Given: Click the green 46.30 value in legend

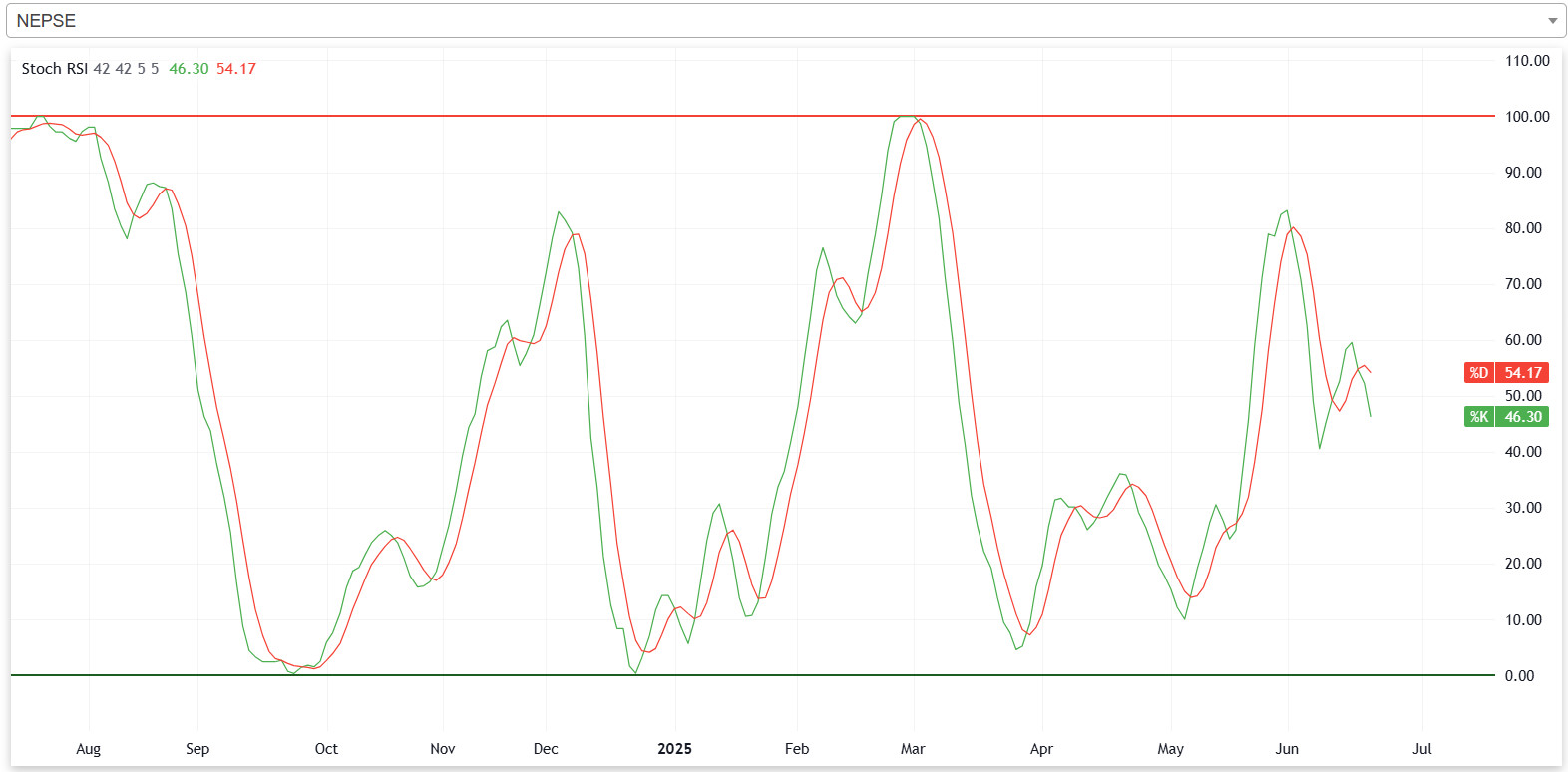Looking at the screenshot, I should tap(189, 69).
